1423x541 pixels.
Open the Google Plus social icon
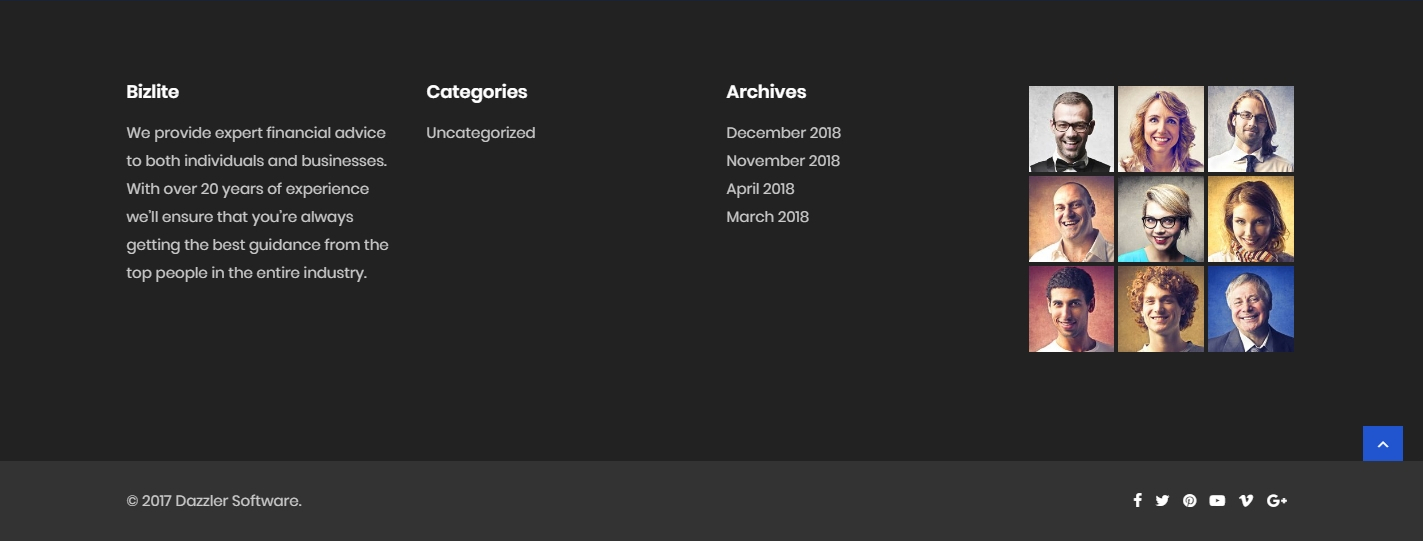tap(1277, 501)
